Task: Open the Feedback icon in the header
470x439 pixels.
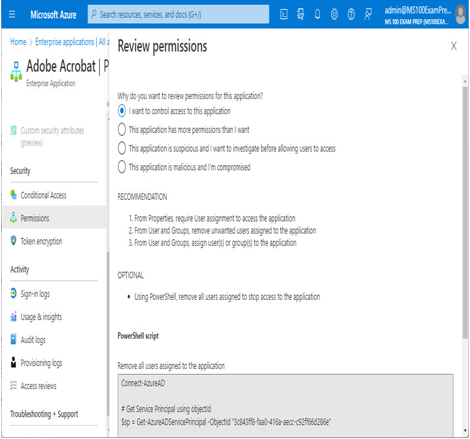Action: tap(368, 14)
